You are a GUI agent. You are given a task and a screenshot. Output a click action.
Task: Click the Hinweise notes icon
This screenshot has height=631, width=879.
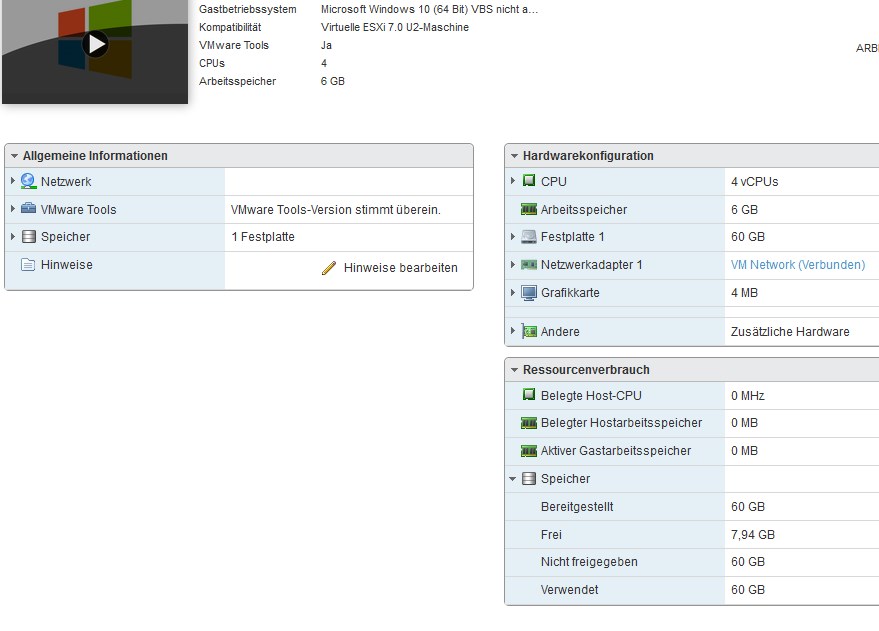[28, 265]
